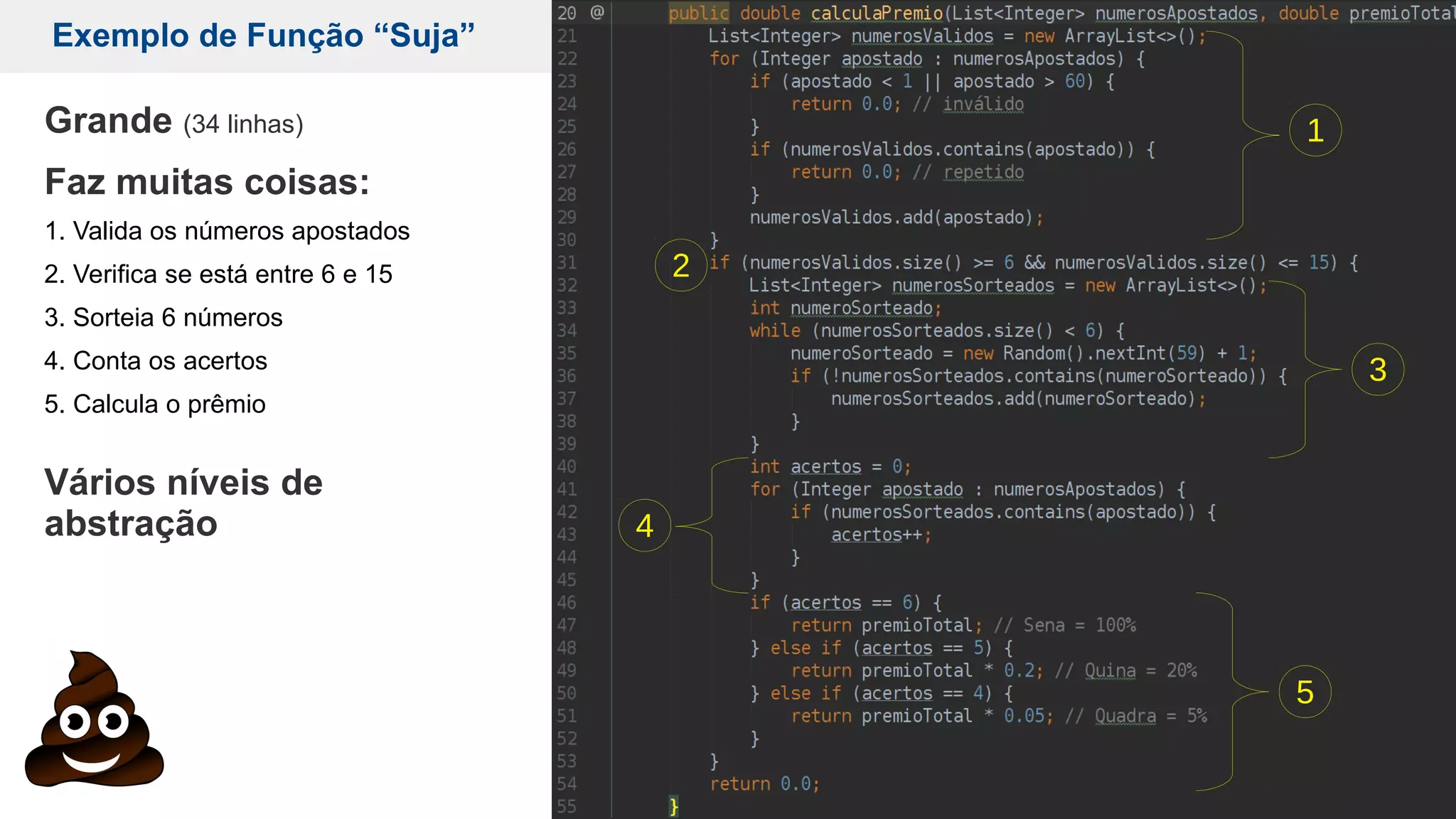Click the 'Grande' heading text
This screenshot has height=819, width=1456.
(109, 121)
